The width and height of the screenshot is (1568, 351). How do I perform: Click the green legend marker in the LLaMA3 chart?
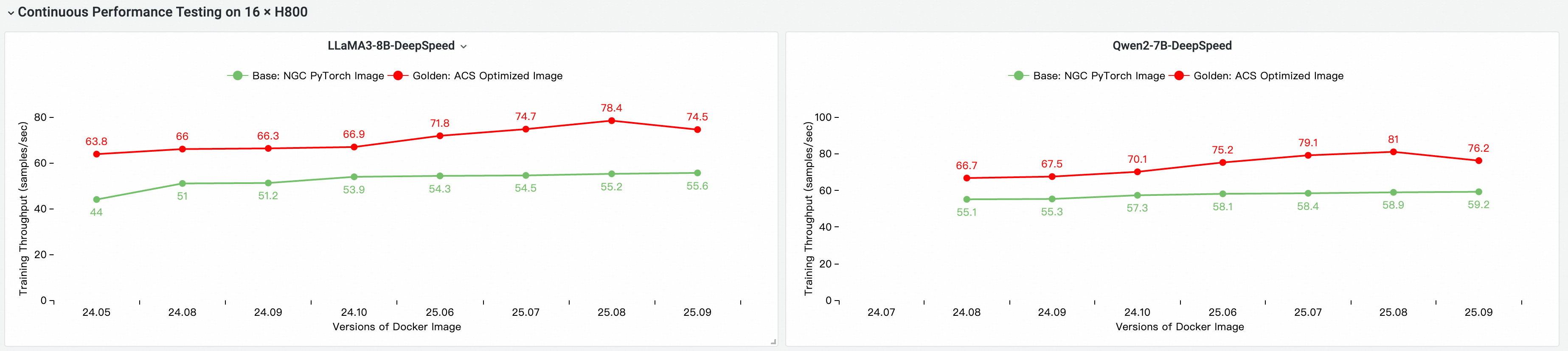click(237, 75)
